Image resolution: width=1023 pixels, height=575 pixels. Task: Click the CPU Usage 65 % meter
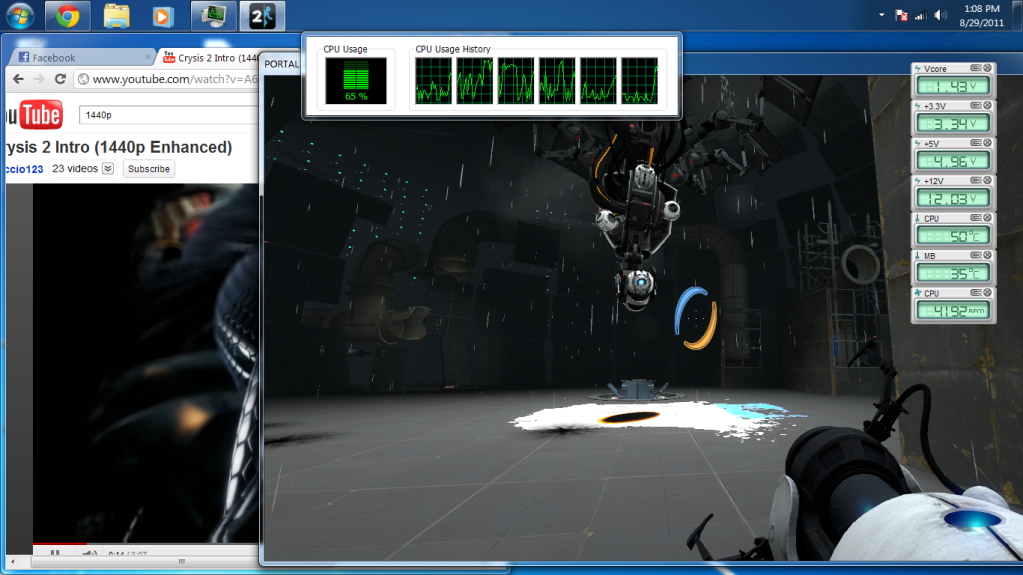pos(356,81)
